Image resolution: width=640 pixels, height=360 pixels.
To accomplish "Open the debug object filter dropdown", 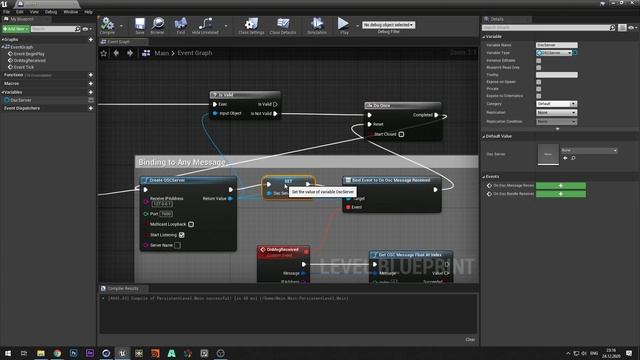I will [x=389, y=25].
